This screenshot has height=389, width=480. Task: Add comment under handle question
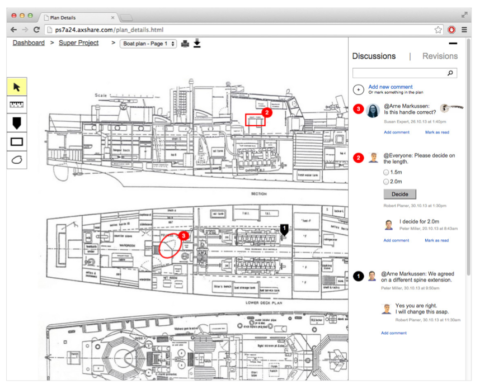(x=397, y=132)
